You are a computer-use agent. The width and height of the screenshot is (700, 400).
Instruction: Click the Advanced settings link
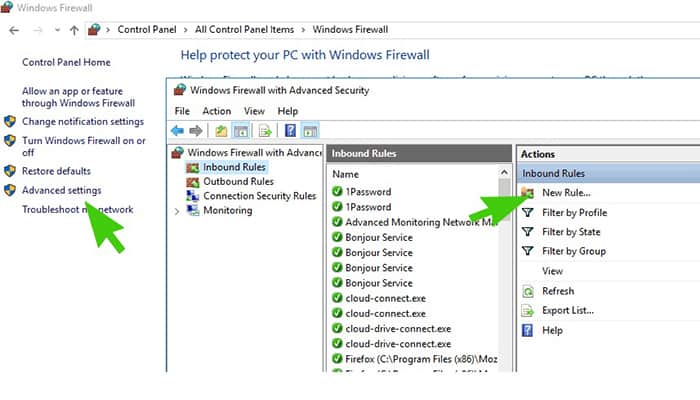[x=61, y=190]
